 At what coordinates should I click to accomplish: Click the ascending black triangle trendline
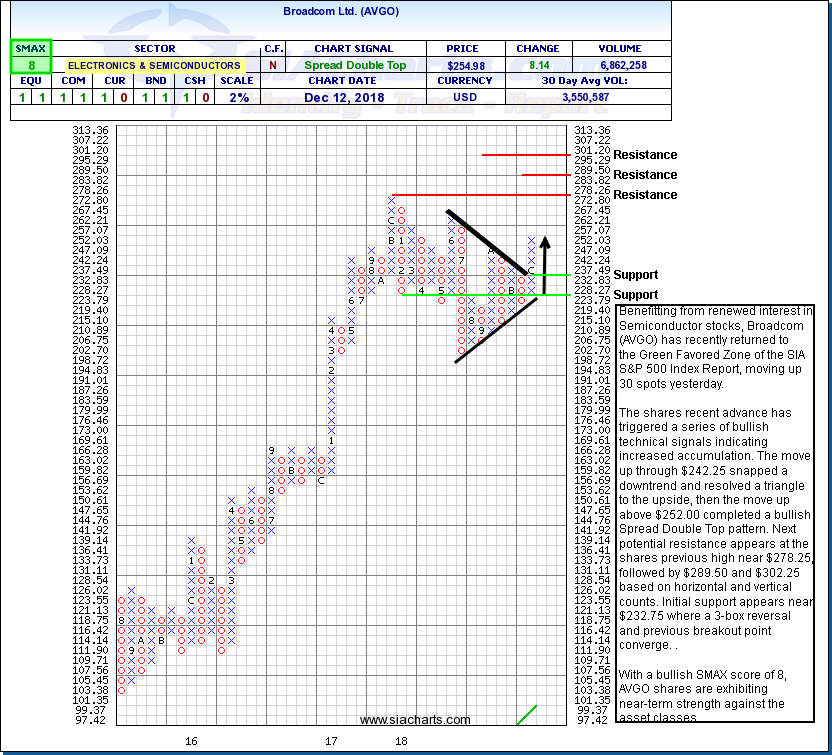(496, 328)
